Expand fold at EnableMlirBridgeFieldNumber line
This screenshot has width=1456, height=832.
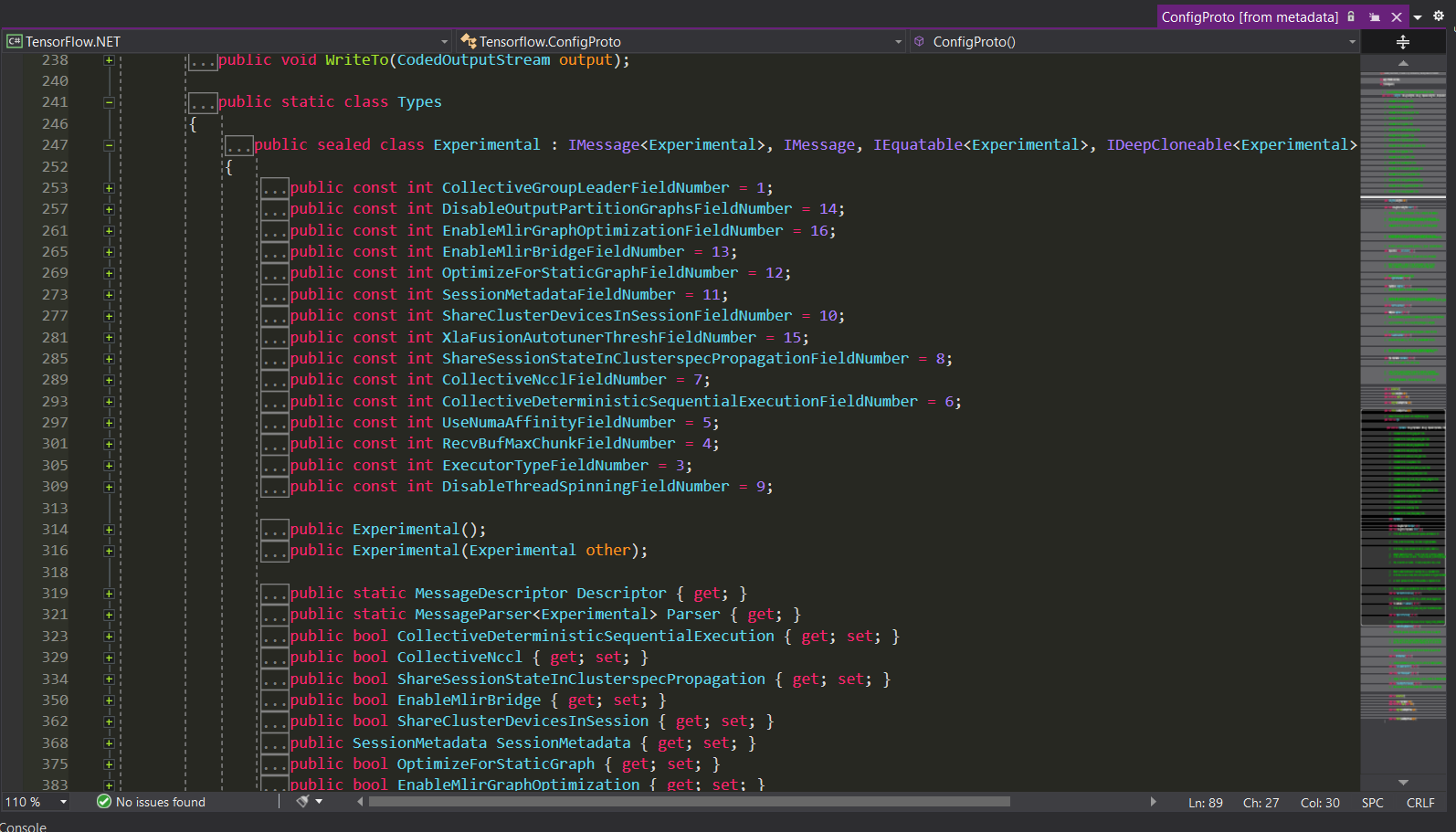point(109,252)
